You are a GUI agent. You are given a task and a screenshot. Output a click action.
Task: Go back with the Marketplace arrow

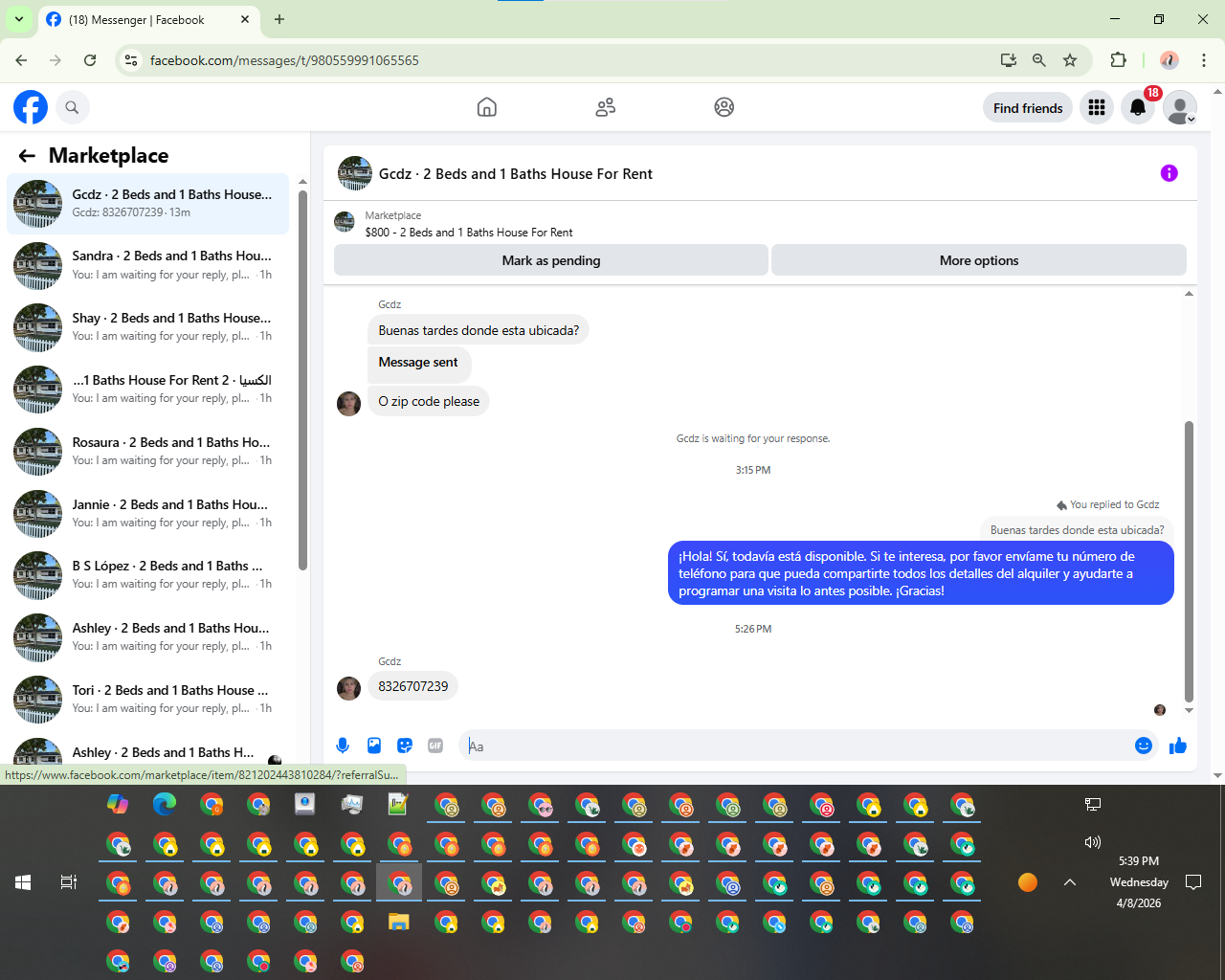(x=27, y=156)
